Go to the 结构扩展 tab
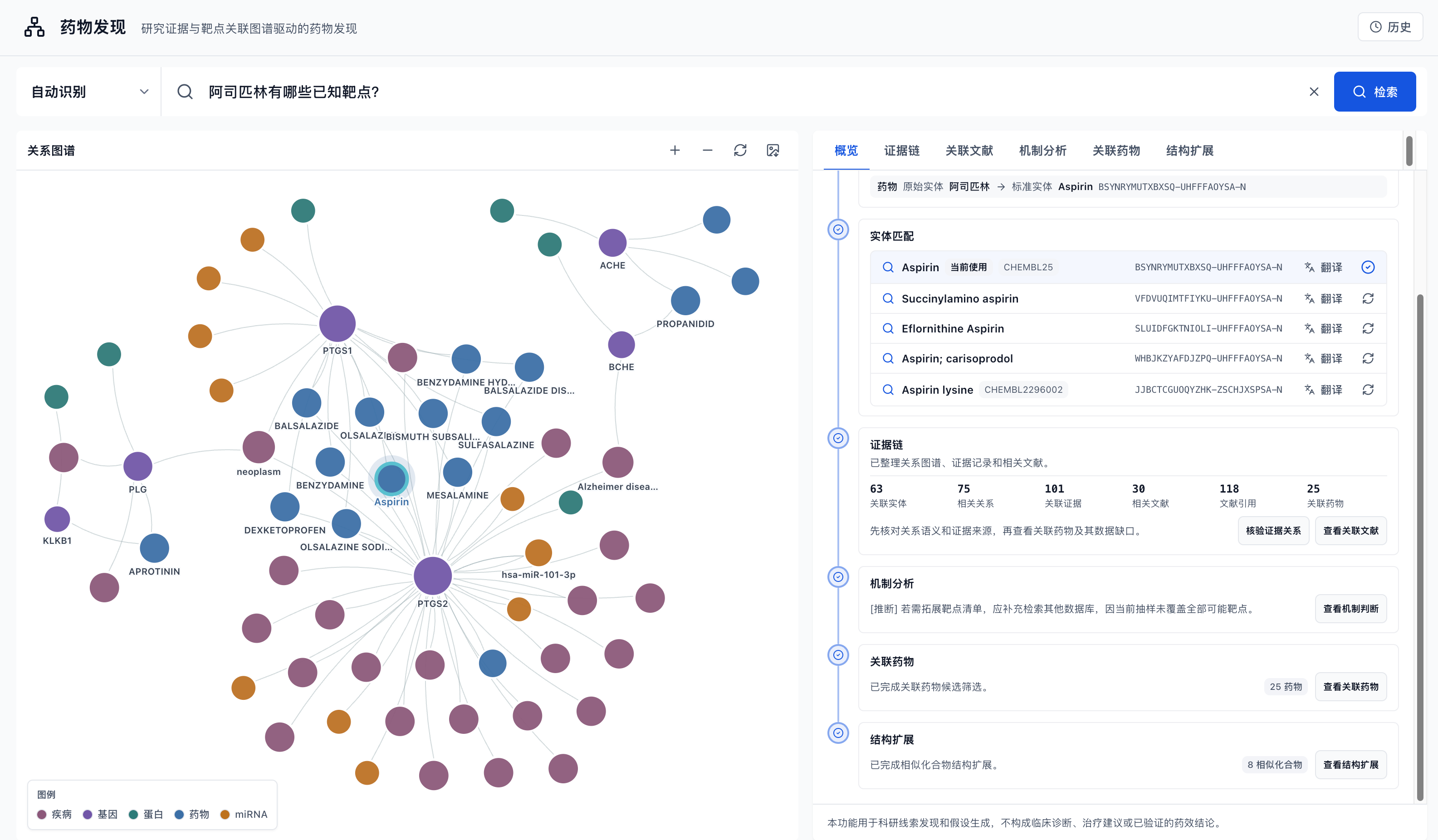 1190,151
